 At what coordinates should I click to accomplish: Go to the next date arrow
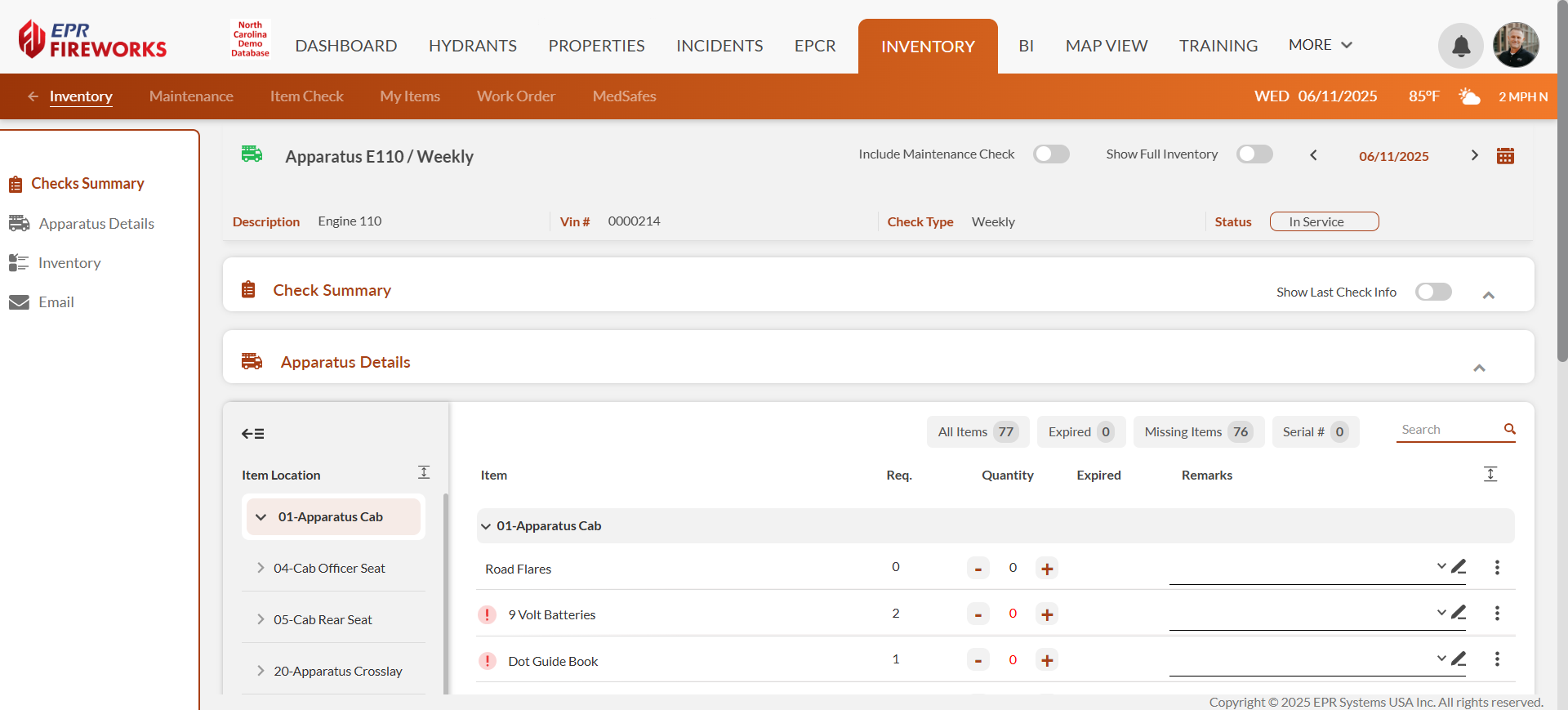point(1474,155)
